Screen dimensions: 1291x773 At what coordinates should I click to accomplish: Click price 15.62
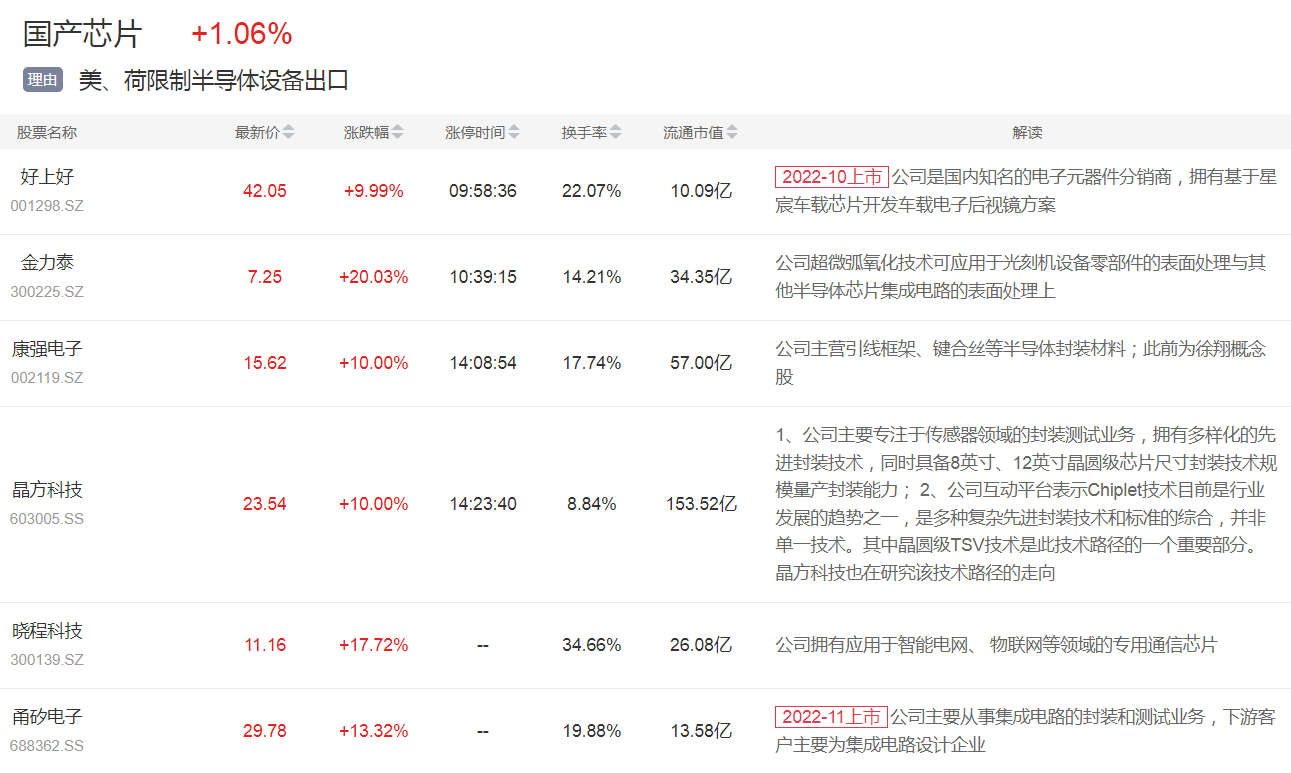coord(265,363)
